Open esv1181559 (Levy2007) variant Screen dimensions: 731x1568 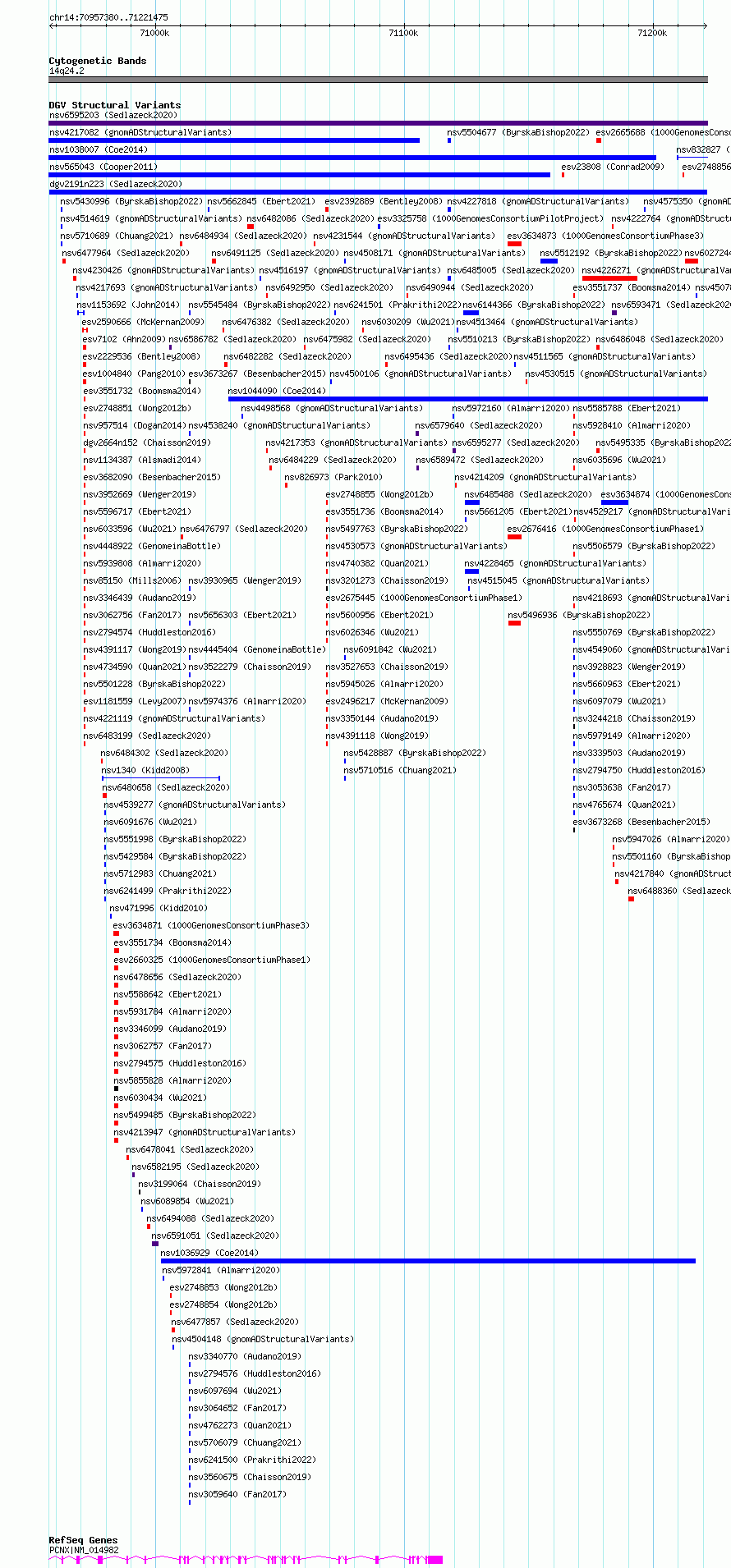click(134, 701)
